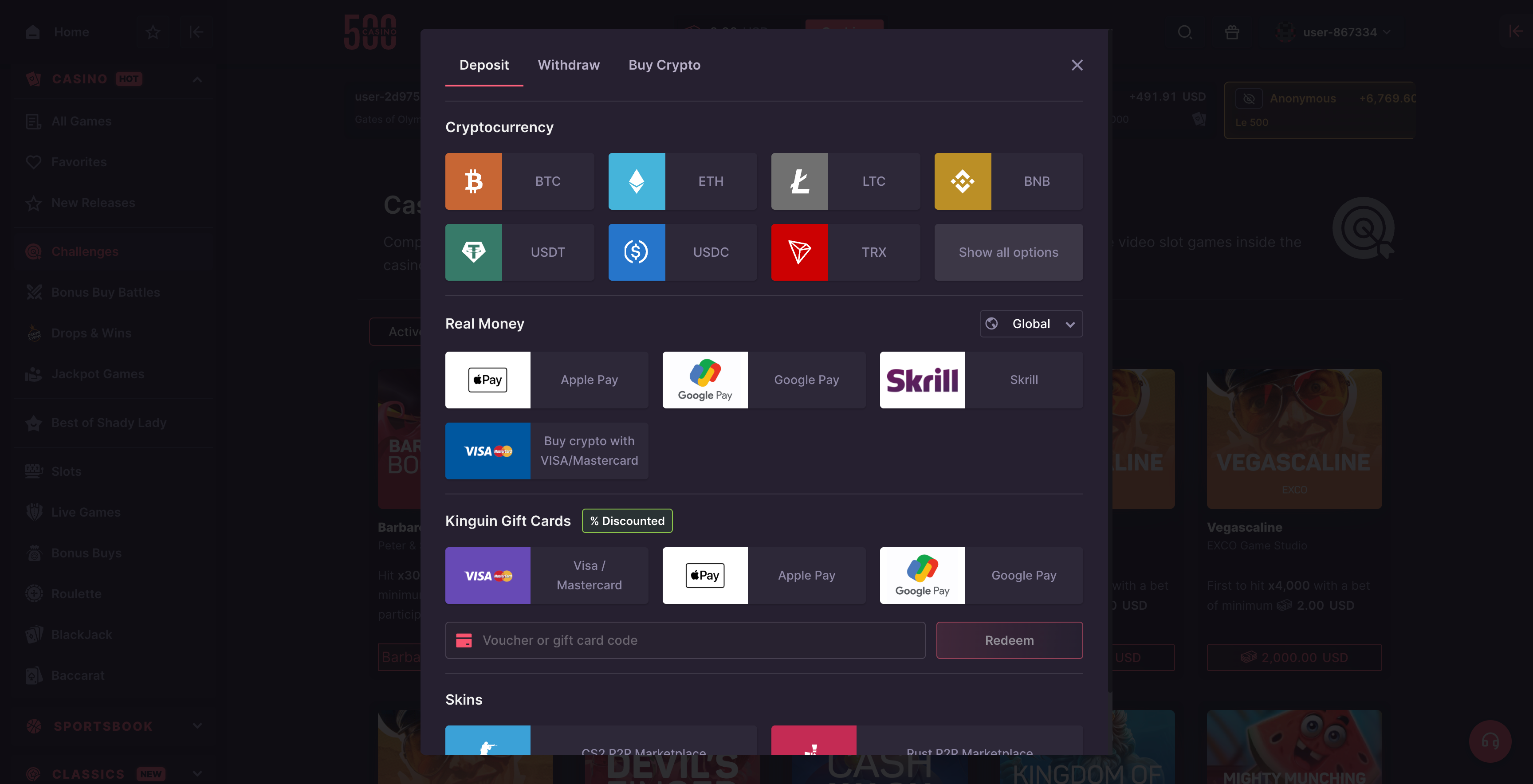Open the Buy Crypto tab
Viewport: 1533px width, 784px height.
tap(664, 65)
